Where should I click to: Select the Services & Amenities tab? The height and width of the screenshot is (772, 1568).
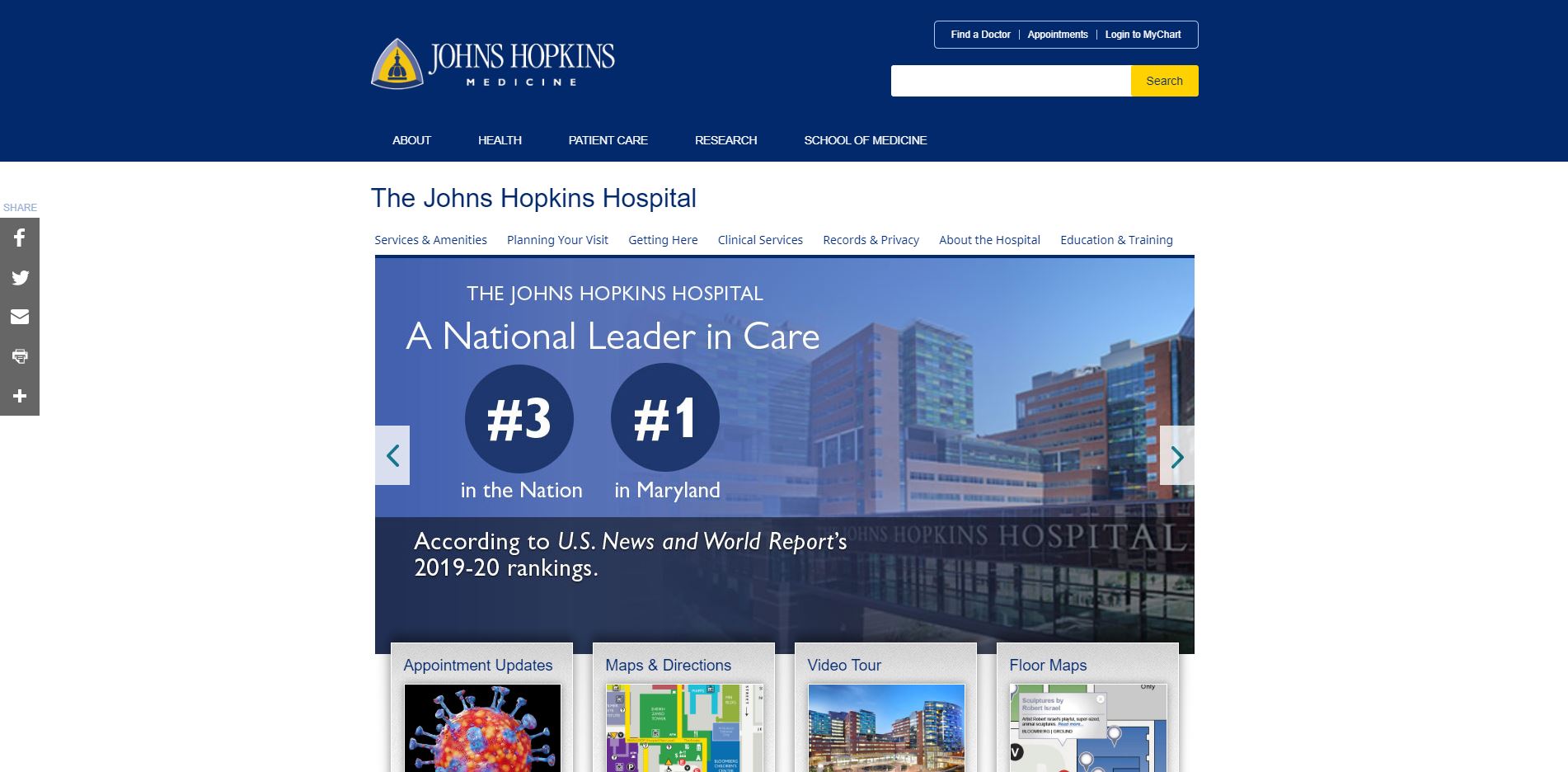click(430, 240)
